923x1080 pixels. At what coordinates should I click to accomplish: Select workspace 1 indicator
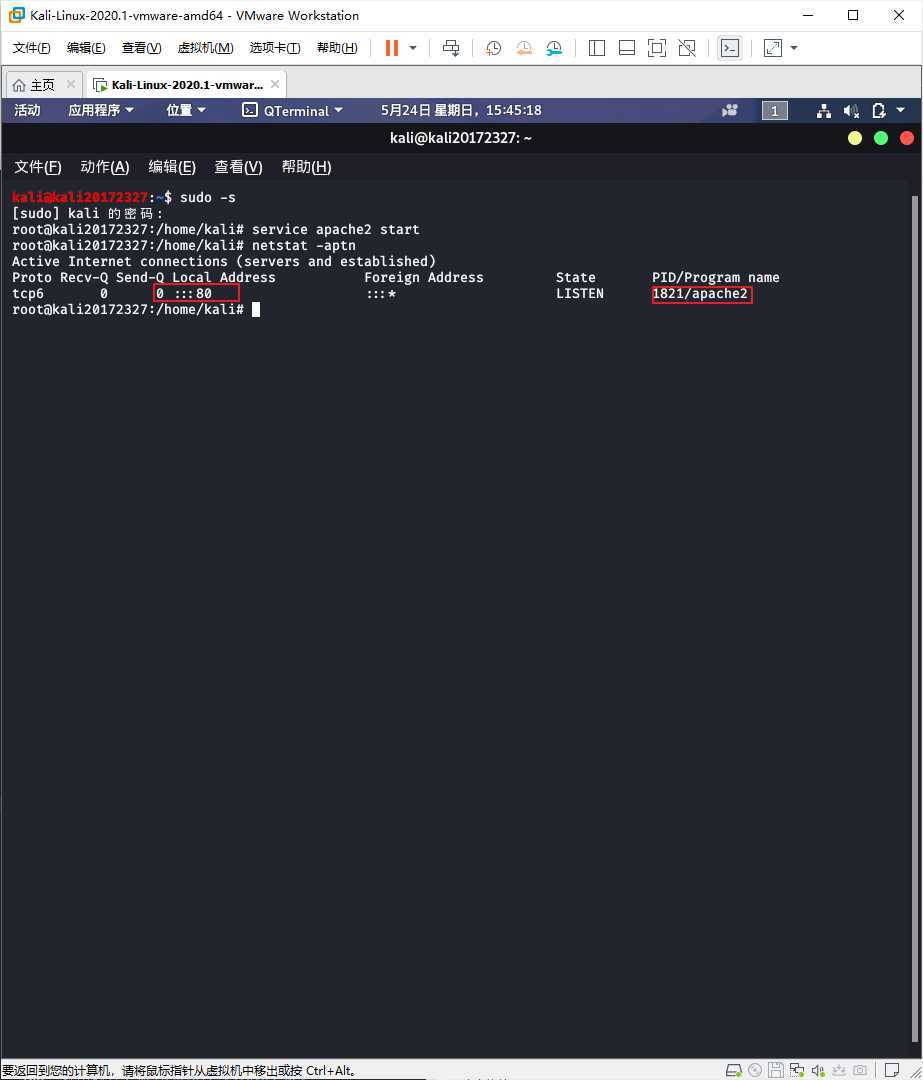[774, 111]
